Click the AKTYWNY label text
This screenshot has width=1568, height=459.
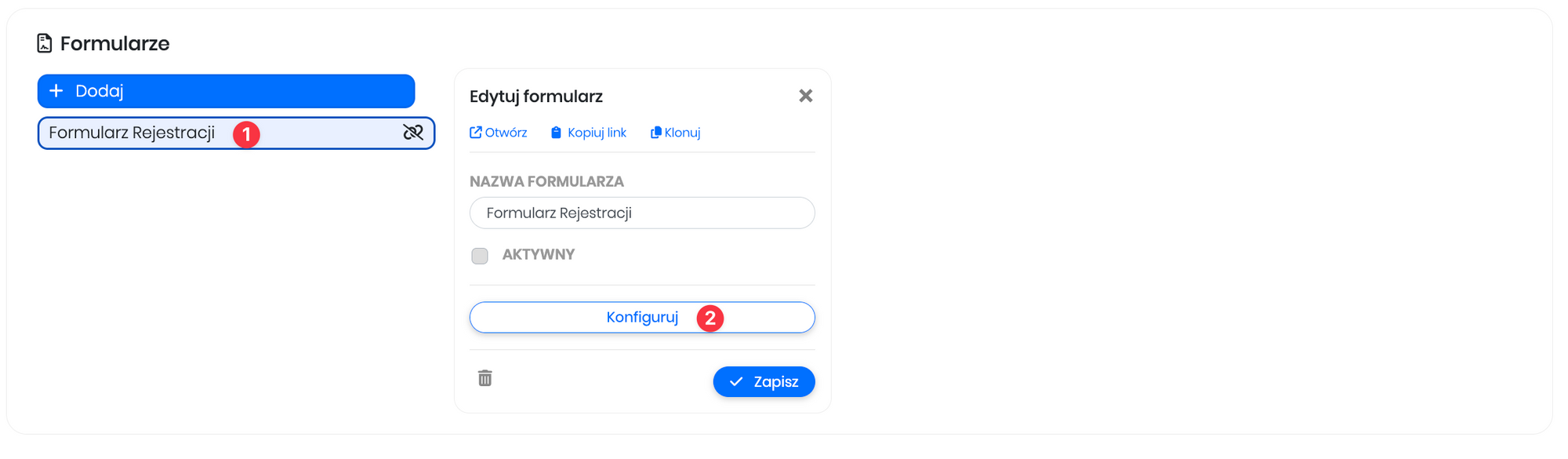[x=539, y=254]
